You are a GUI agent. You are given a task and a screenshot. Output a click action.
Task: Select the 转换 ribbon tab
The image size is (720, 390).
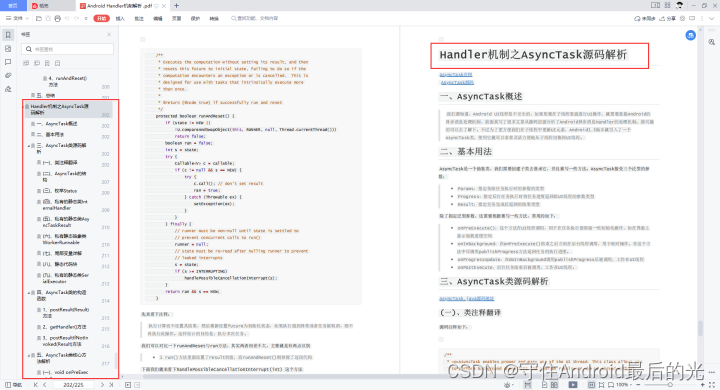pyautogui.click(x=214, y=18)
